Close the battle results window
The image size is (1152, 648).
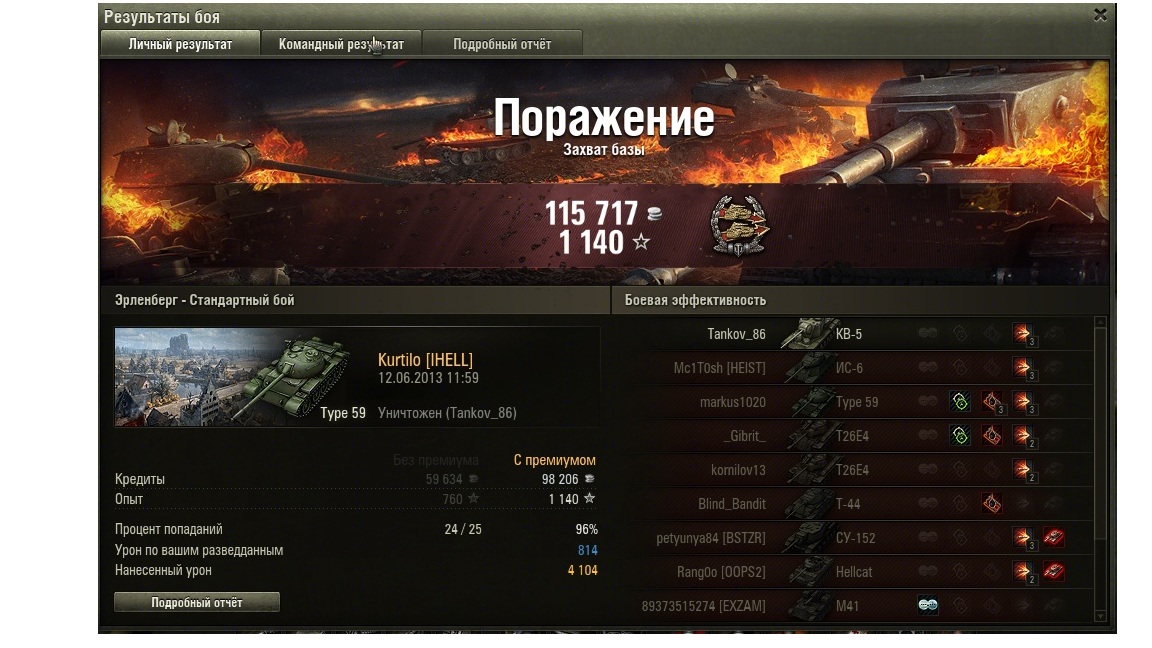(x=1100, y=15)
